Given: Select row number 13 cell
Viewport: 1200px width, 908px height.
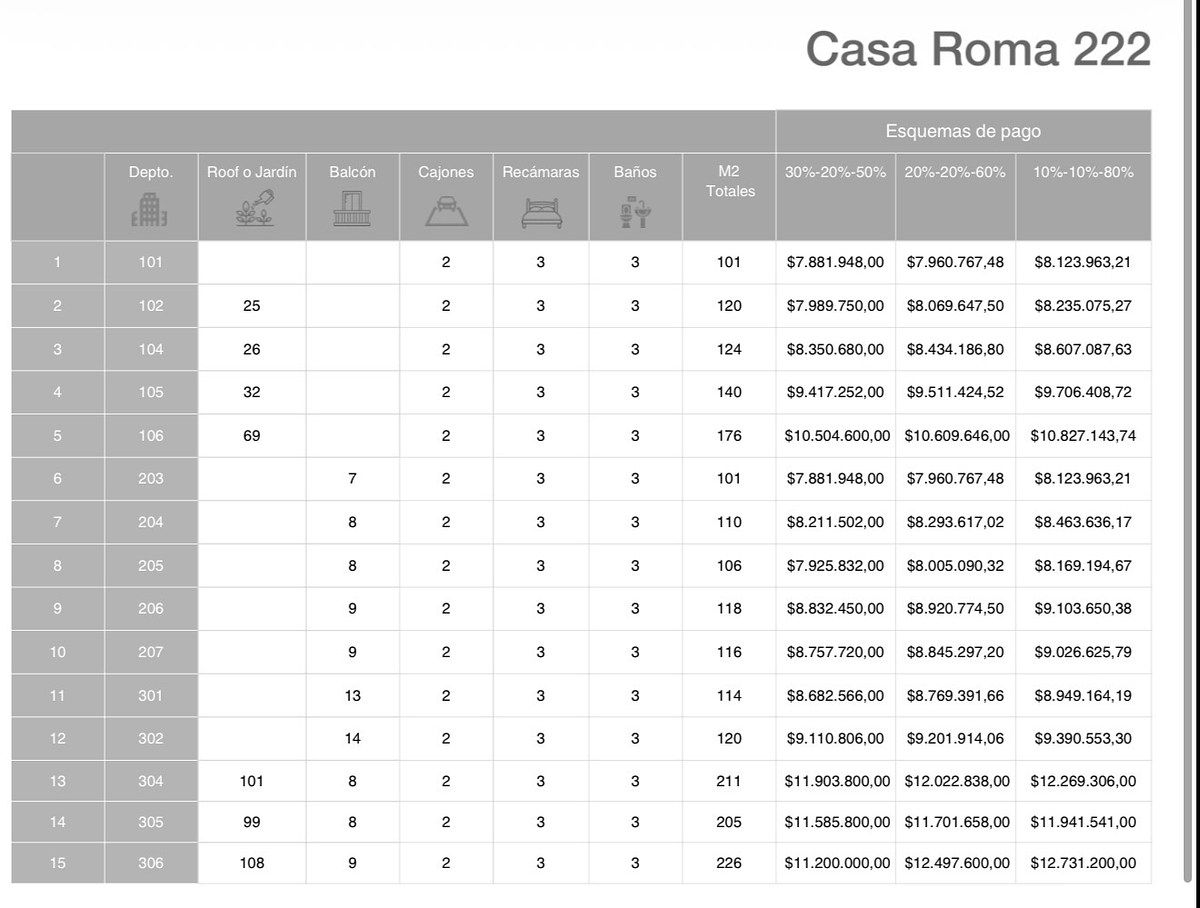Looking at the screenshot, I should point(57,781).
